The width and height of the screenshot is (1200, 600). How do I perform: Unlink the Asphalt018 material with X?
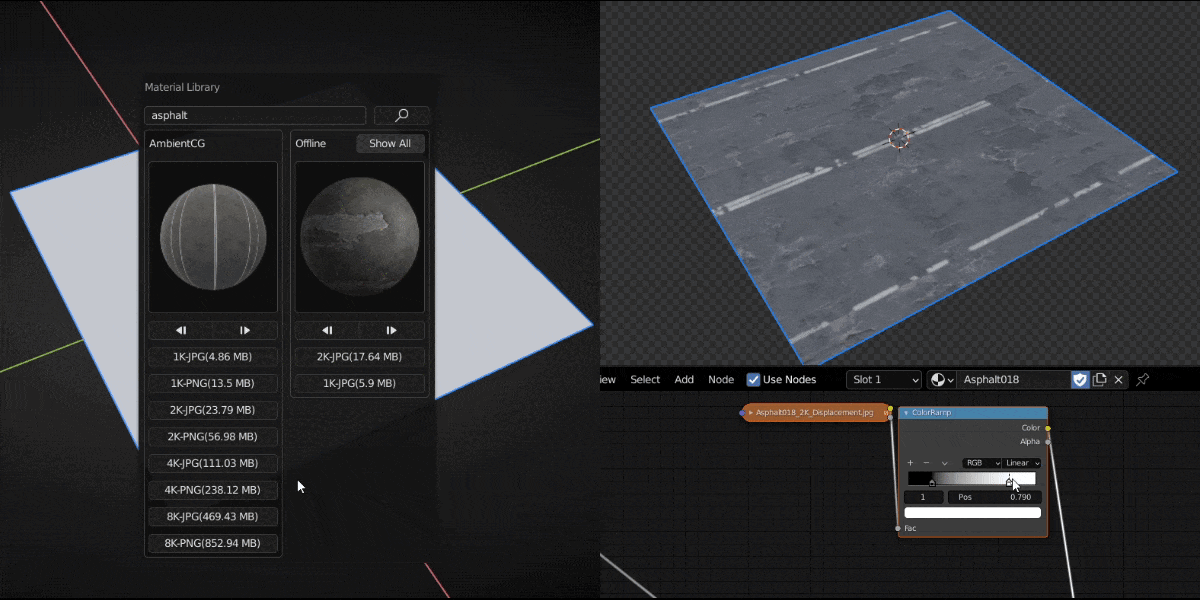pyautogui.click(x=1119, y=380)
